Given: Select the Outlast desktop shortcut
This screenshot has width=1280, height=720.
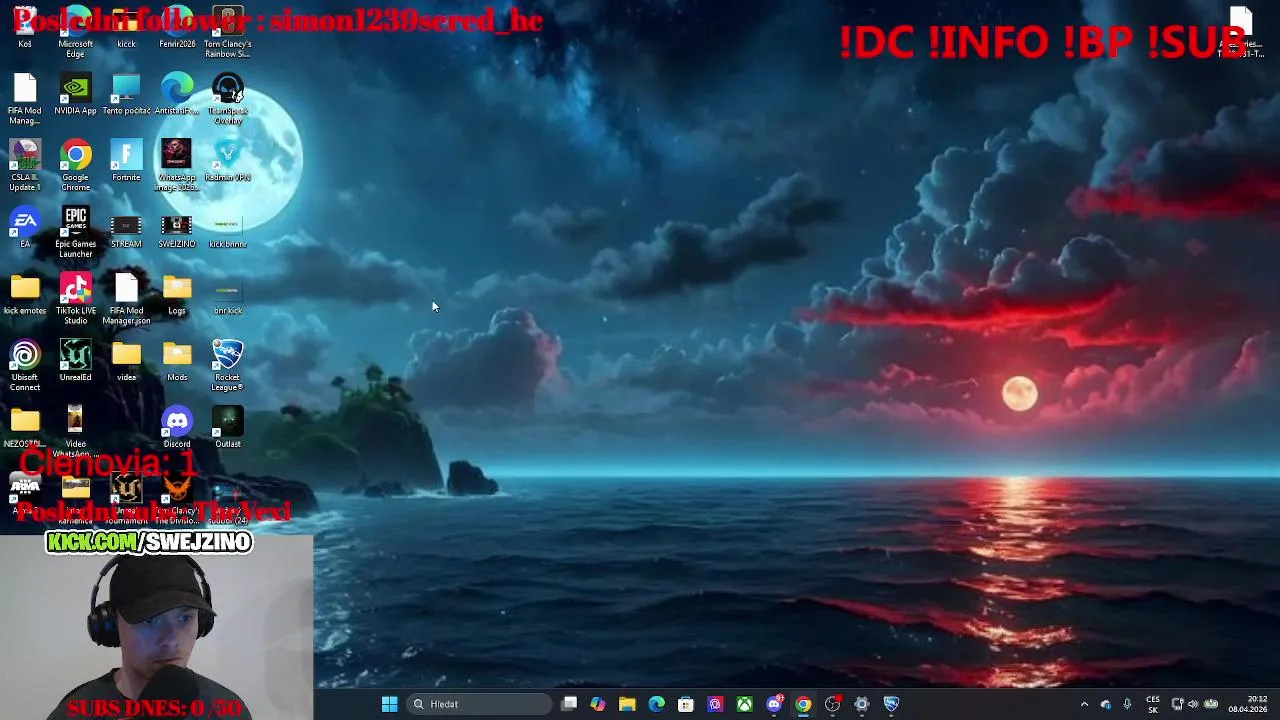Looking at the screenshot, I should click(x=228, y=428).
